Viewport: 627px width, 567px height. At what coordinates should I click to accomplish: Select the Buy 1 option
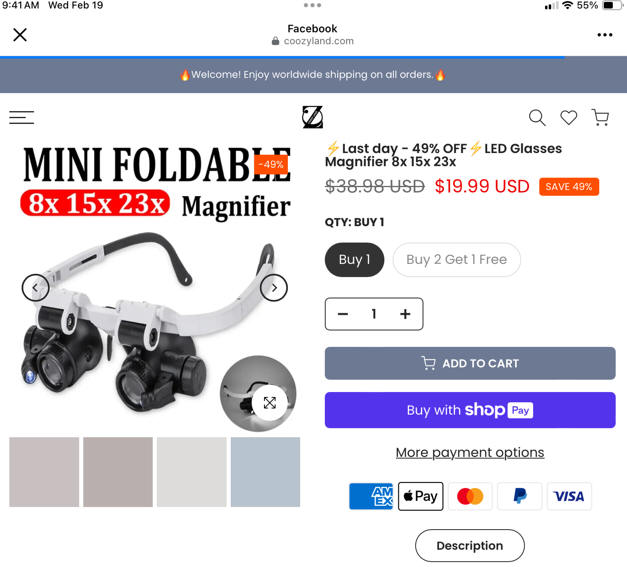(354, 260)
